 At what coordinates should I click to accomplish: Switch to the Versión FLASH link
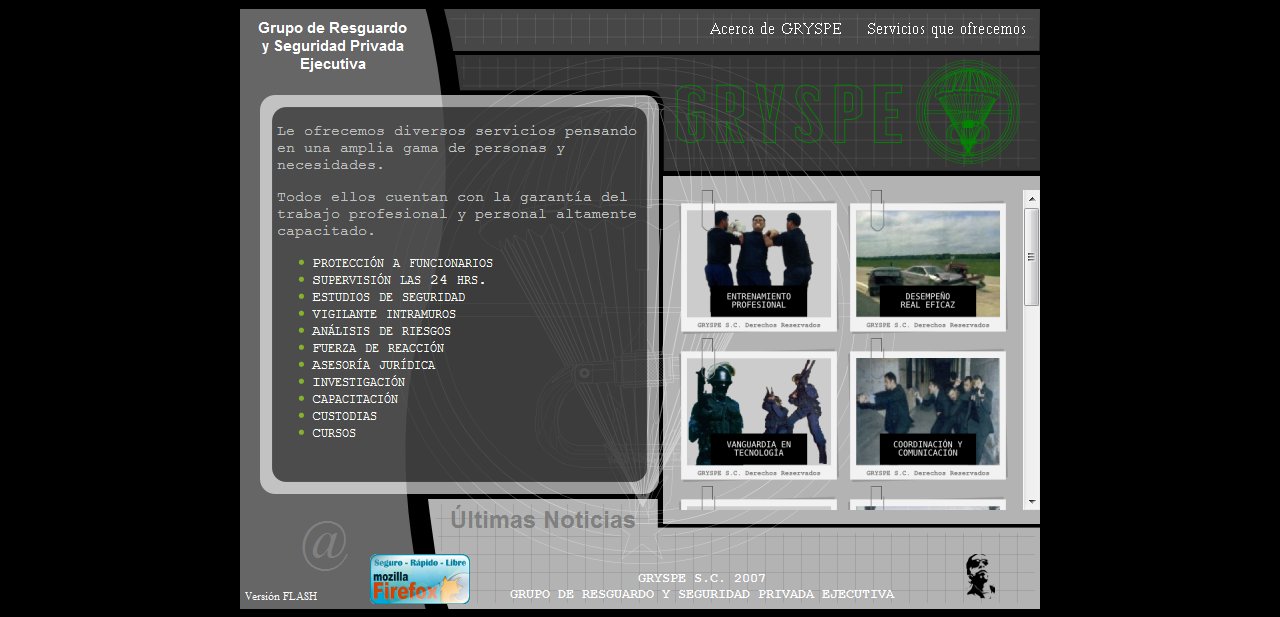(281, 596)
